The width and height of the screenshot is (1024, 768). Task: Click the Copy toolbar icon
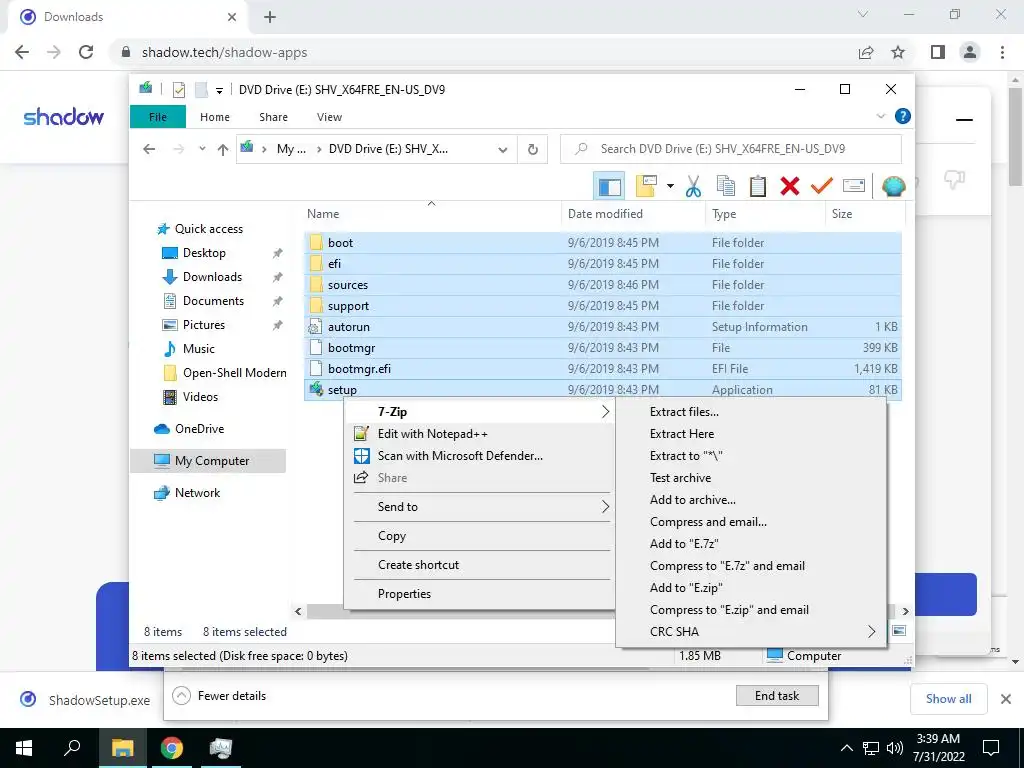[x=726, y=186]
